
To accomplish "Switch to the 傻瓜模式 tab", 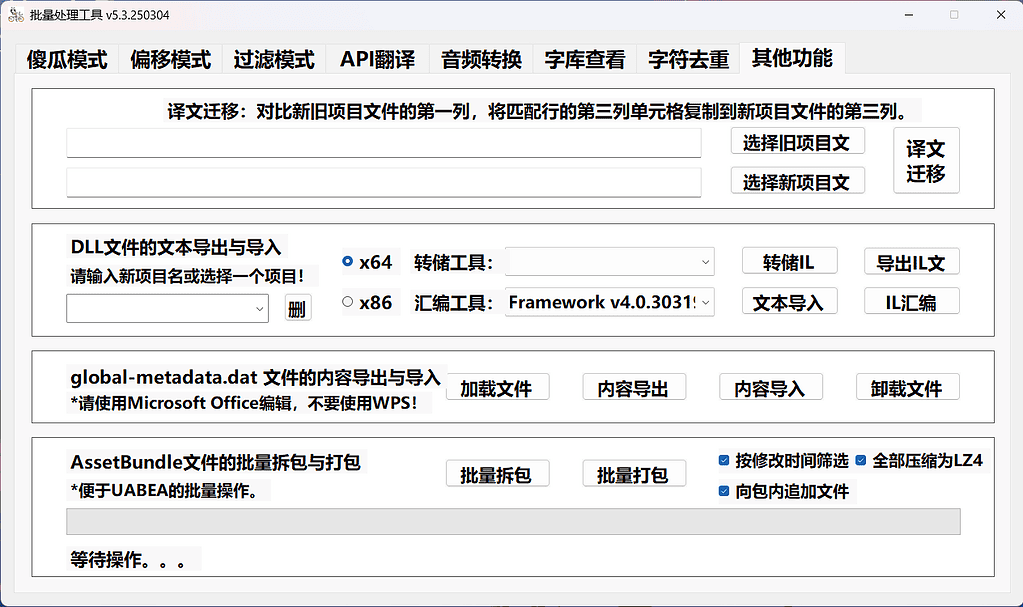I will [x=67, y=60].
